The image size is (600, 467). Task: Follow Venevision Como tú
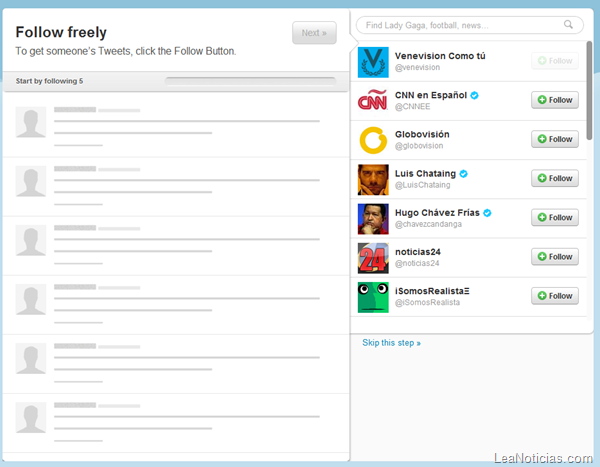[x=555, y=61]
